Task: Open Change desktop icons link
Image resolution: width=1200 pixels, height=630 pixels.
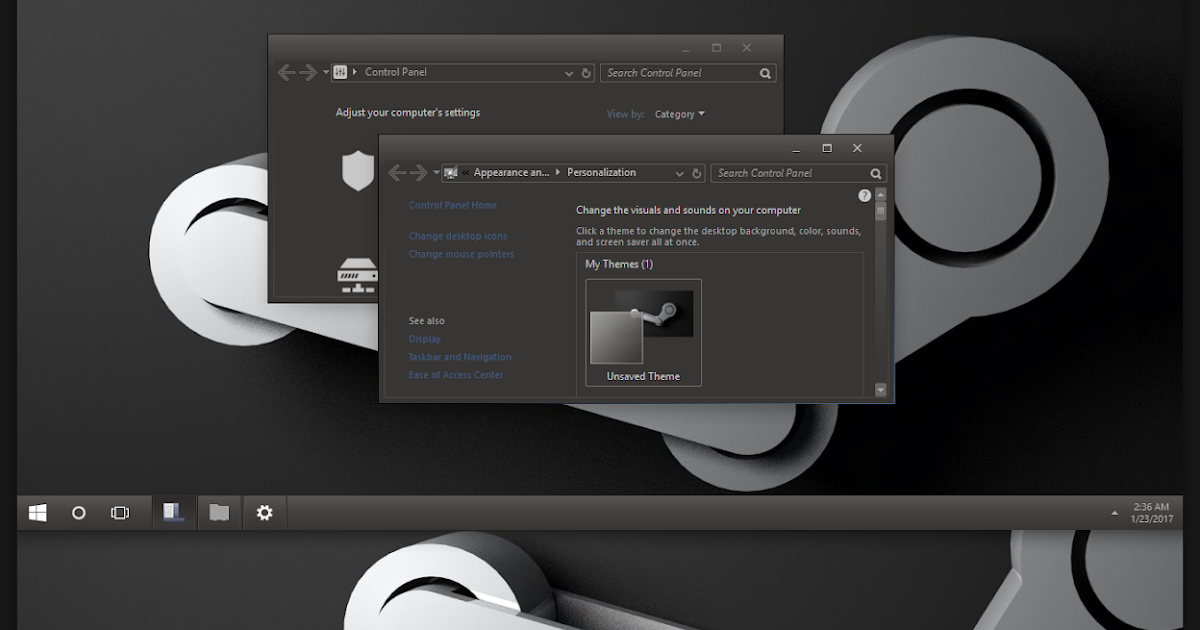Action: [x=458, y=236]
